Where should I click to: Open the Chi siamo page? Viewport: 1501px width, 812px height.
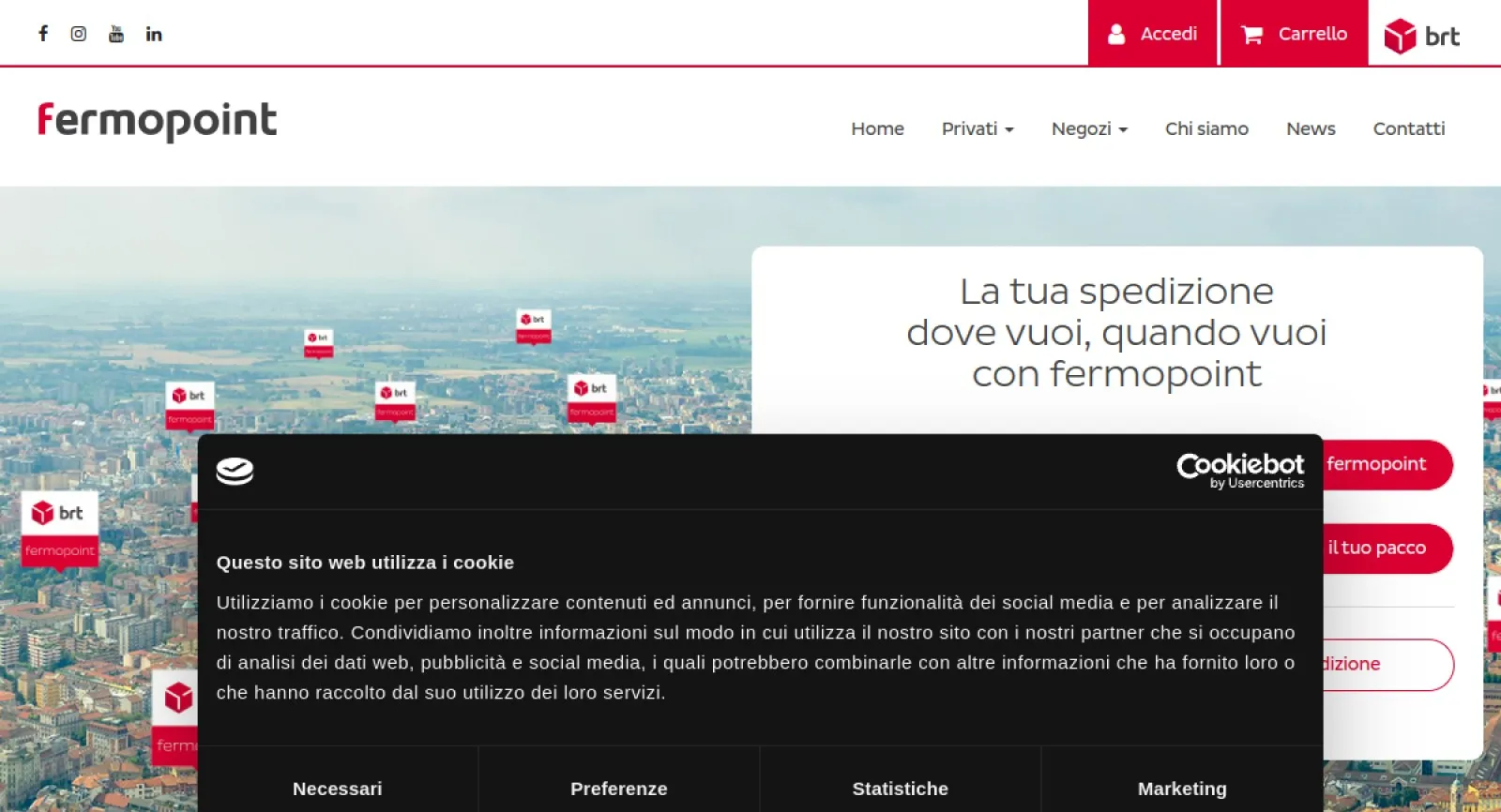(x=1206, y=128)
